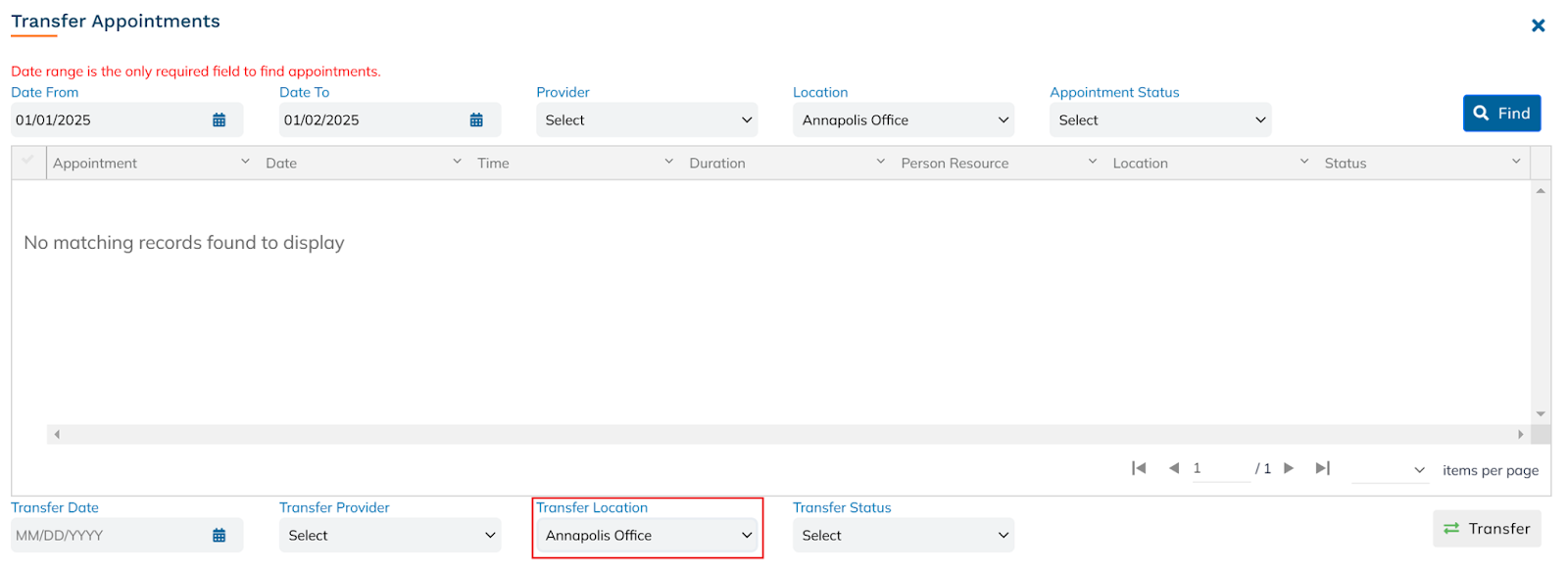Open the Location dropdown showing Annapolis Office
Screen dimensions: 1568x571
904,119
